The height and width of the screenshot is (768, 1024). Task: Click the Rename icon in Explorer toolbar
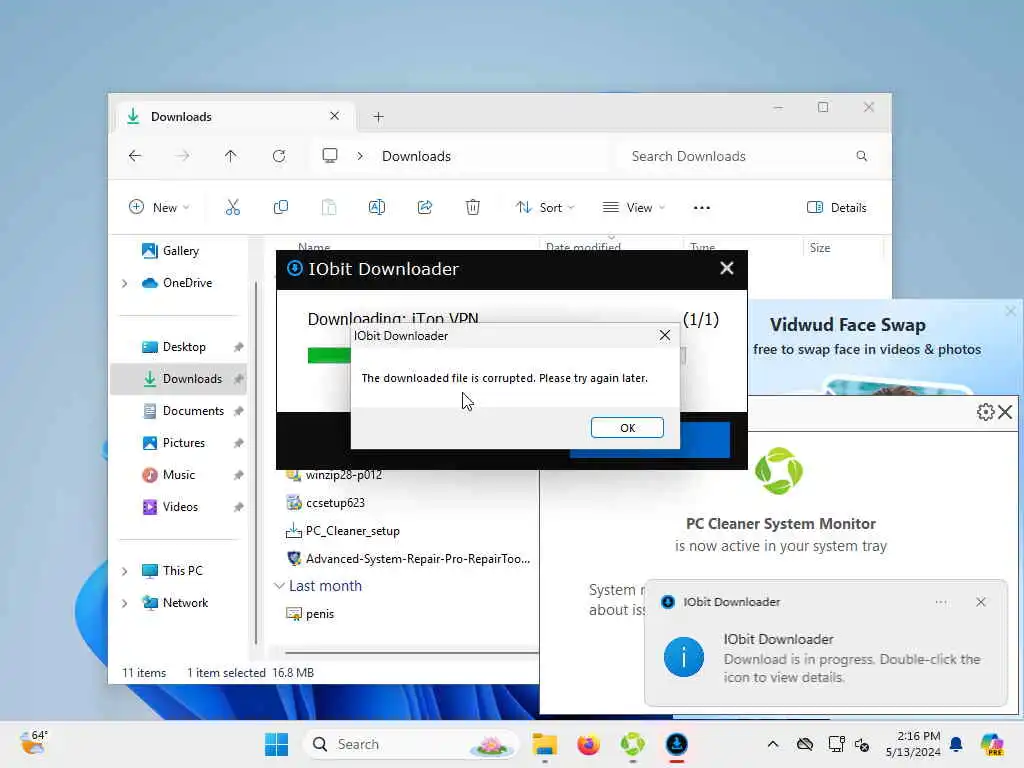[377, 208]
